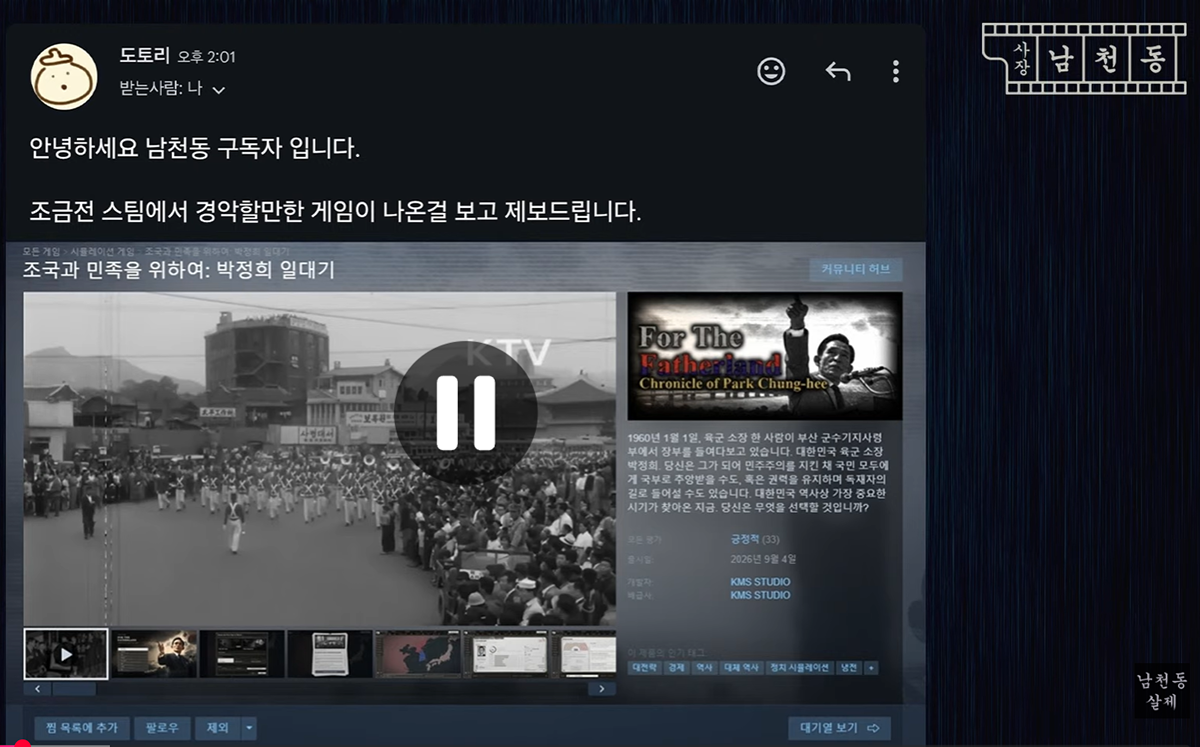Click the large pause button on video
The width and height of the screenshot is (1200, 747).
pos(466,413)
